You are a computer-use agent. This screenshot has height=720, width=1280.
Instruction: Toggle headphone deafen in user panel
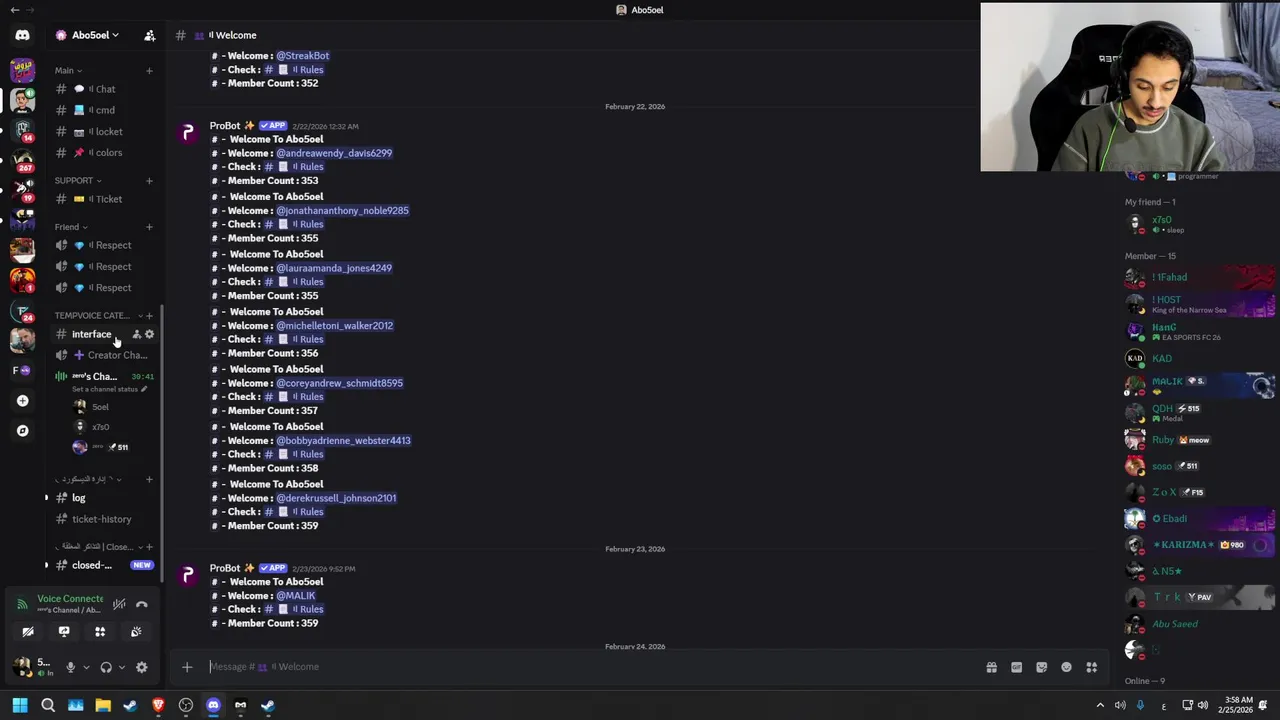click(106, 667)
